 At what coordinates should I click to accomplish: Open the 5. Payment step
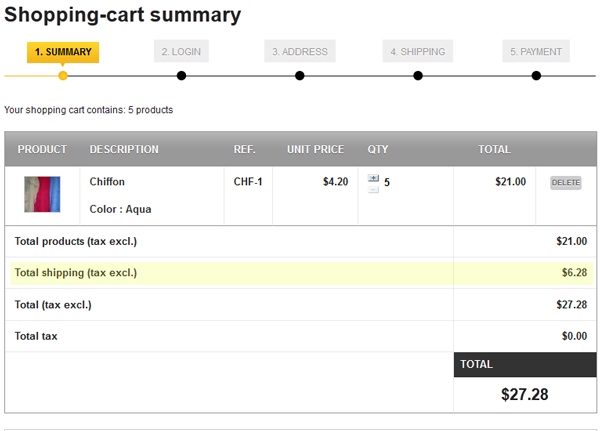pos(536,52)
